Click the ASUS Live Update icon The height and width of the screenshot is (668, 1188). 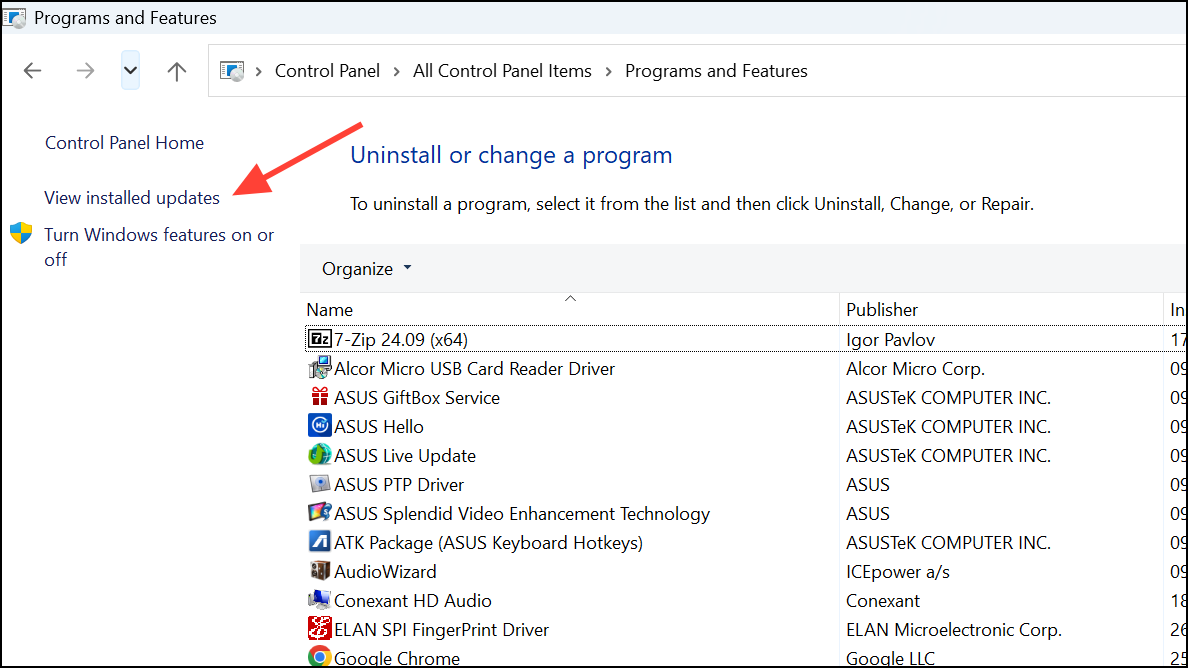[x=319, y=455]
